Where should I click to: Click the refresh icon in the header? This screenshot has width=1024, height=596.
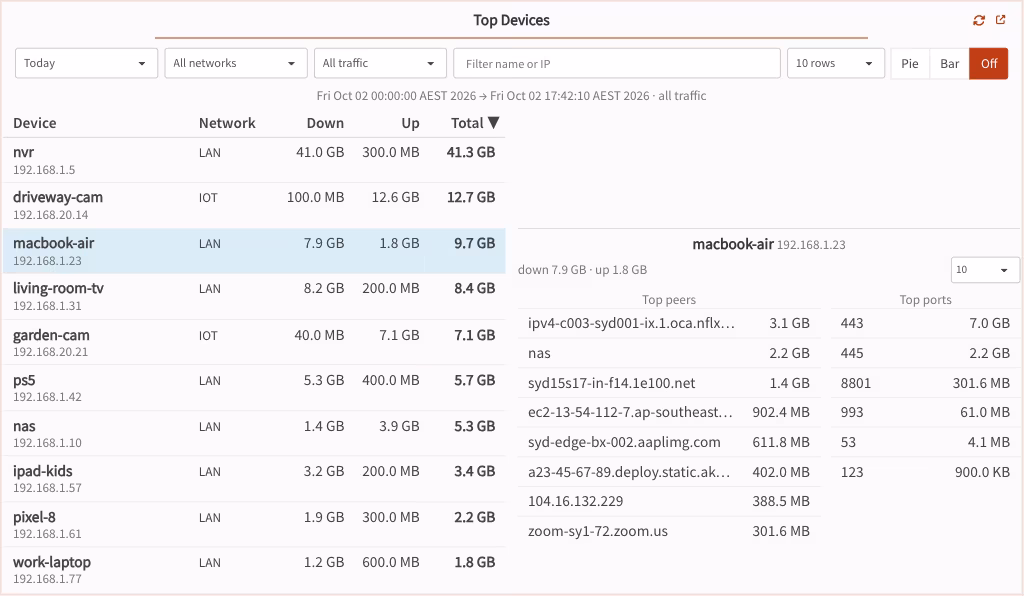point(978,20)
